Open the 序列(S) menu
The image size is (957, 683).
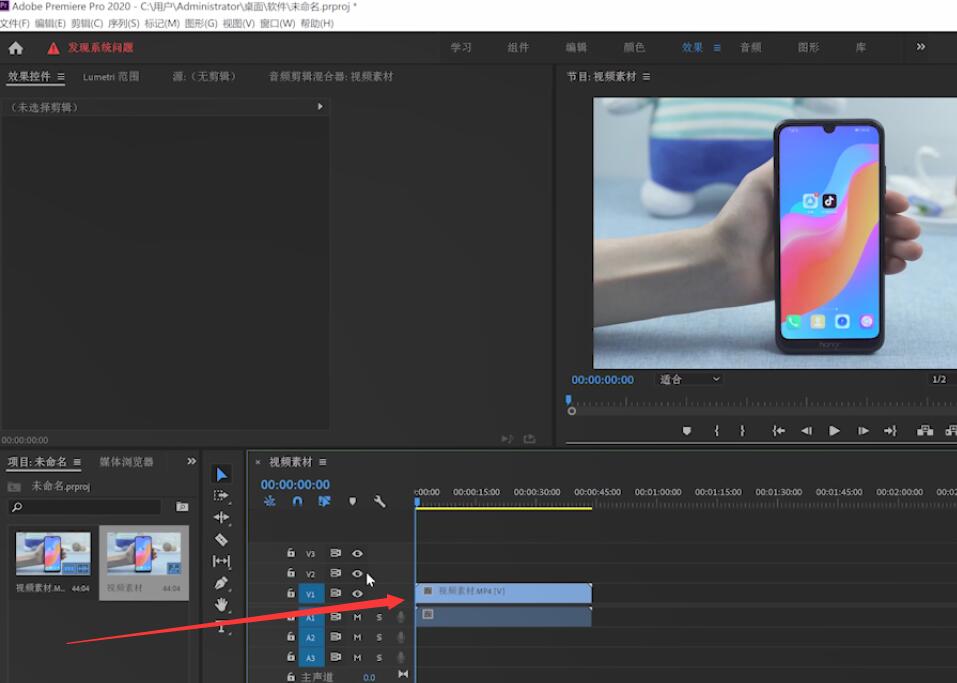tap(123, 23)
